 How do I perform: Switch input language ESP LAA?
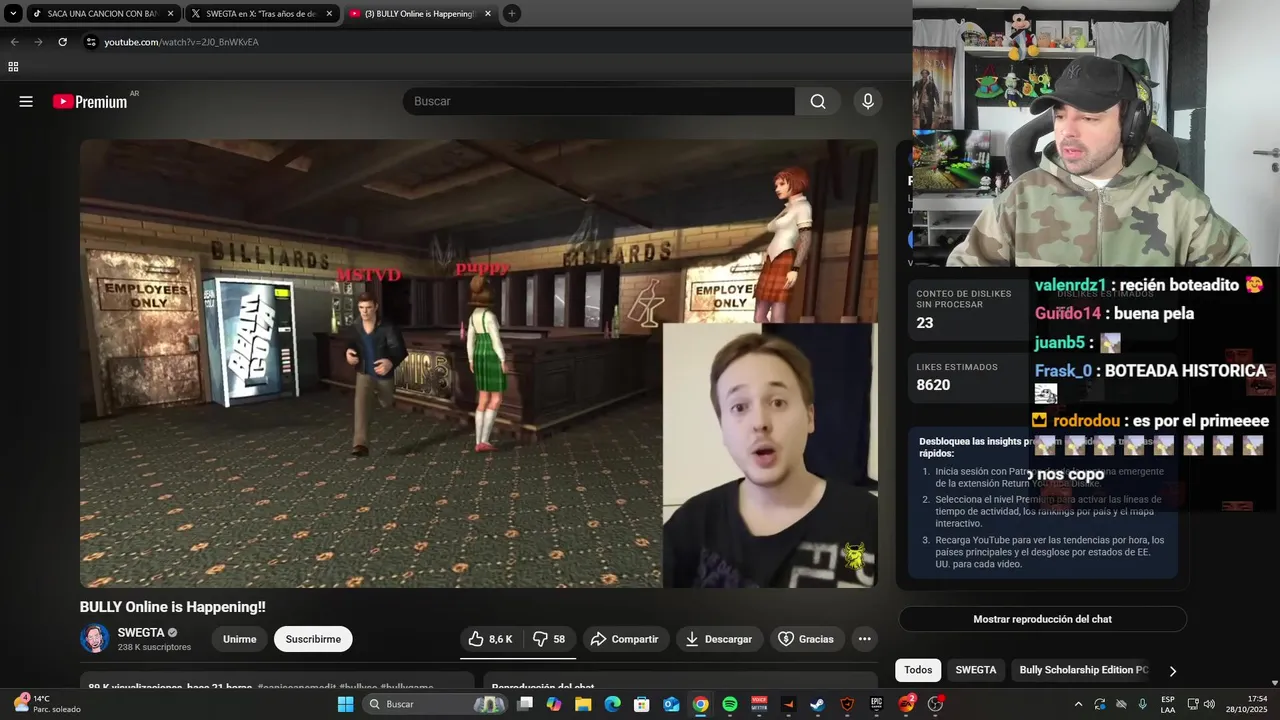tap(1168, 704)
